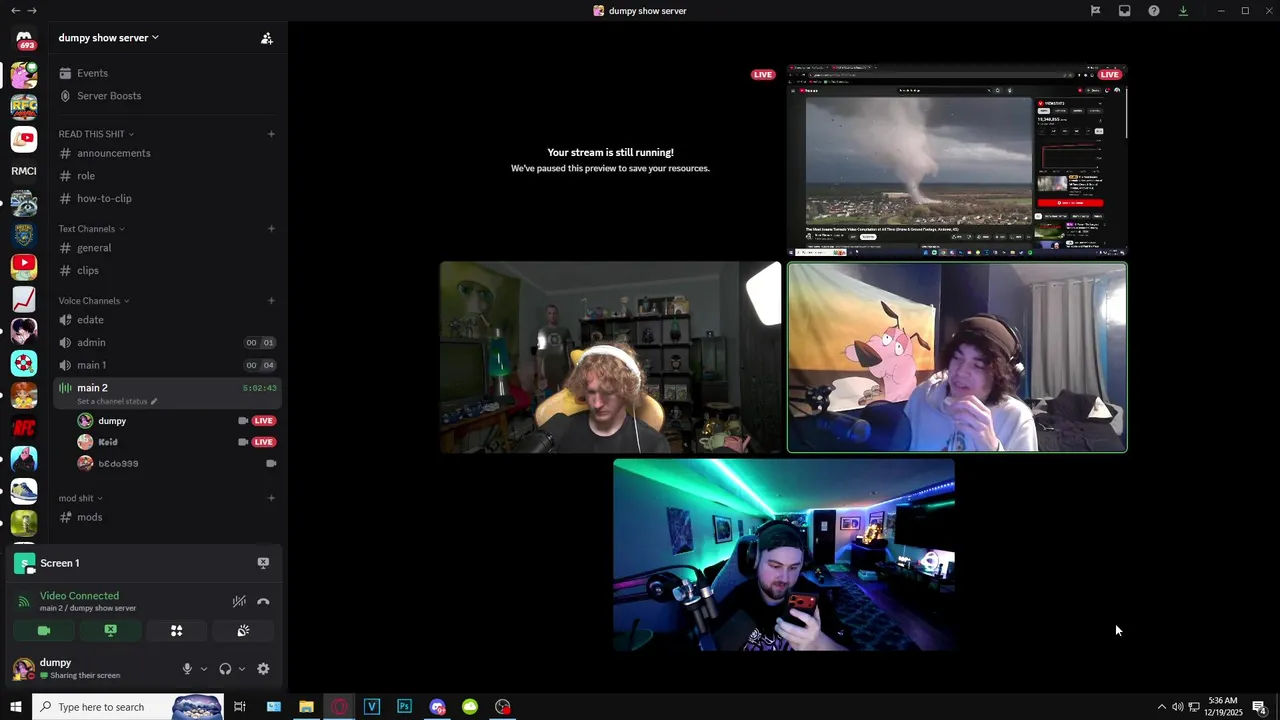Join the main 1 voice channel

tap(167, 365)
